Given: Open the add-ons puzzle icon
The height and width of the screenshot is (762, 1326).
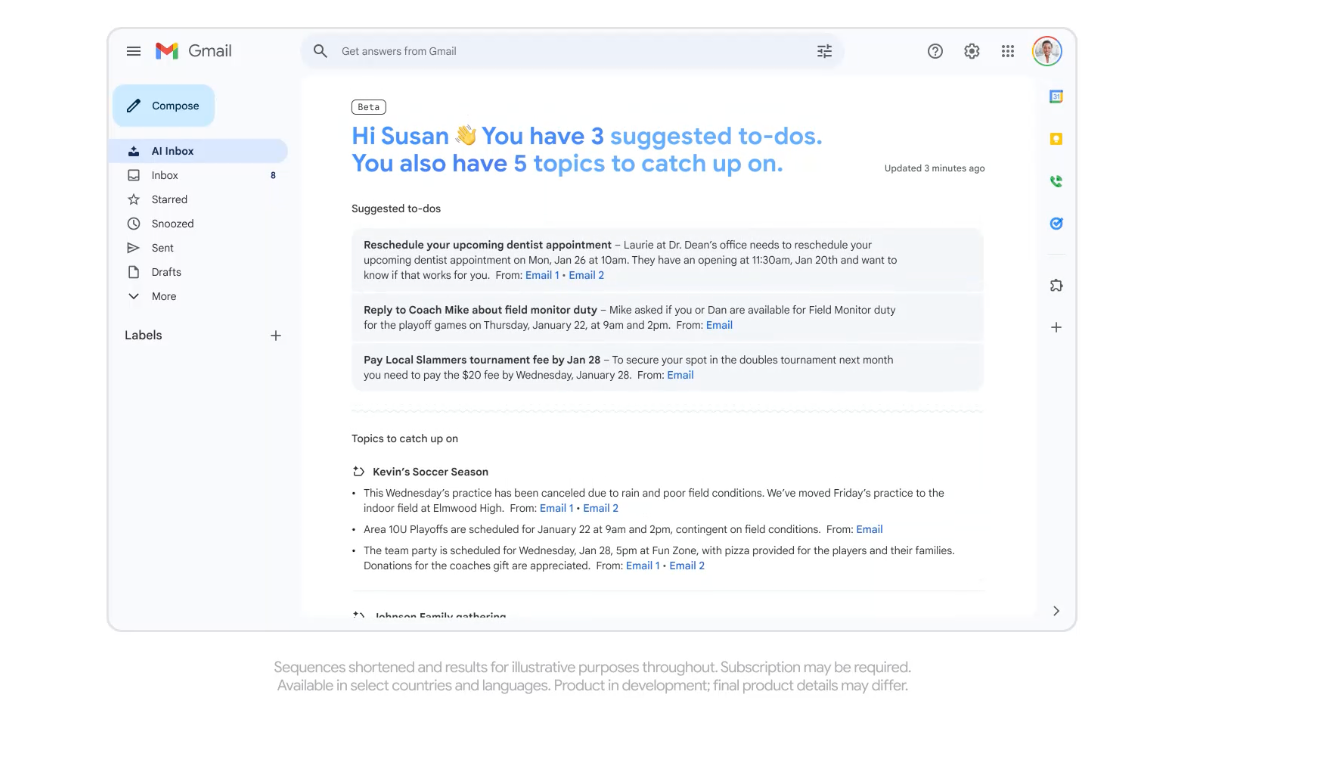Looking at the screenshot, I should 1056,286.
